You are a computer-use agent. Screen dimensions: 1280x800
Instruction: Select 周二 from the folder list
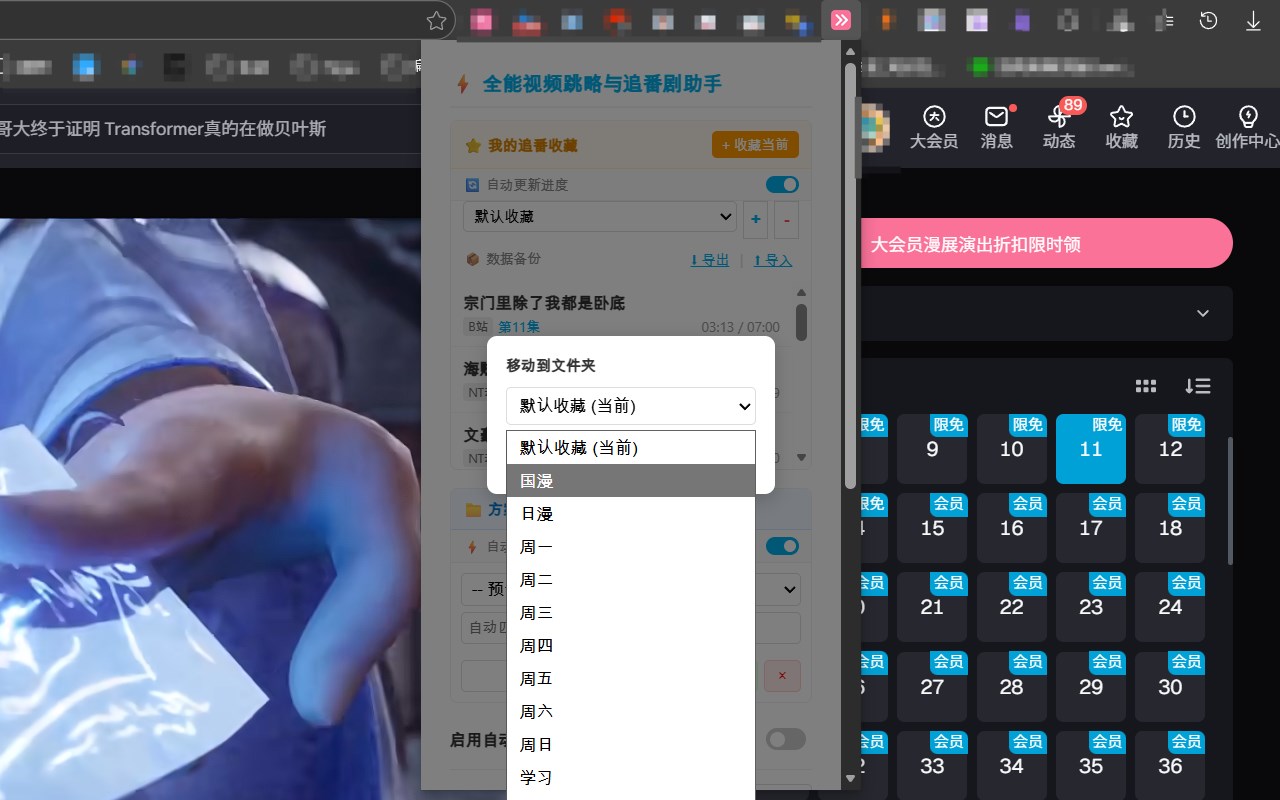630,580
